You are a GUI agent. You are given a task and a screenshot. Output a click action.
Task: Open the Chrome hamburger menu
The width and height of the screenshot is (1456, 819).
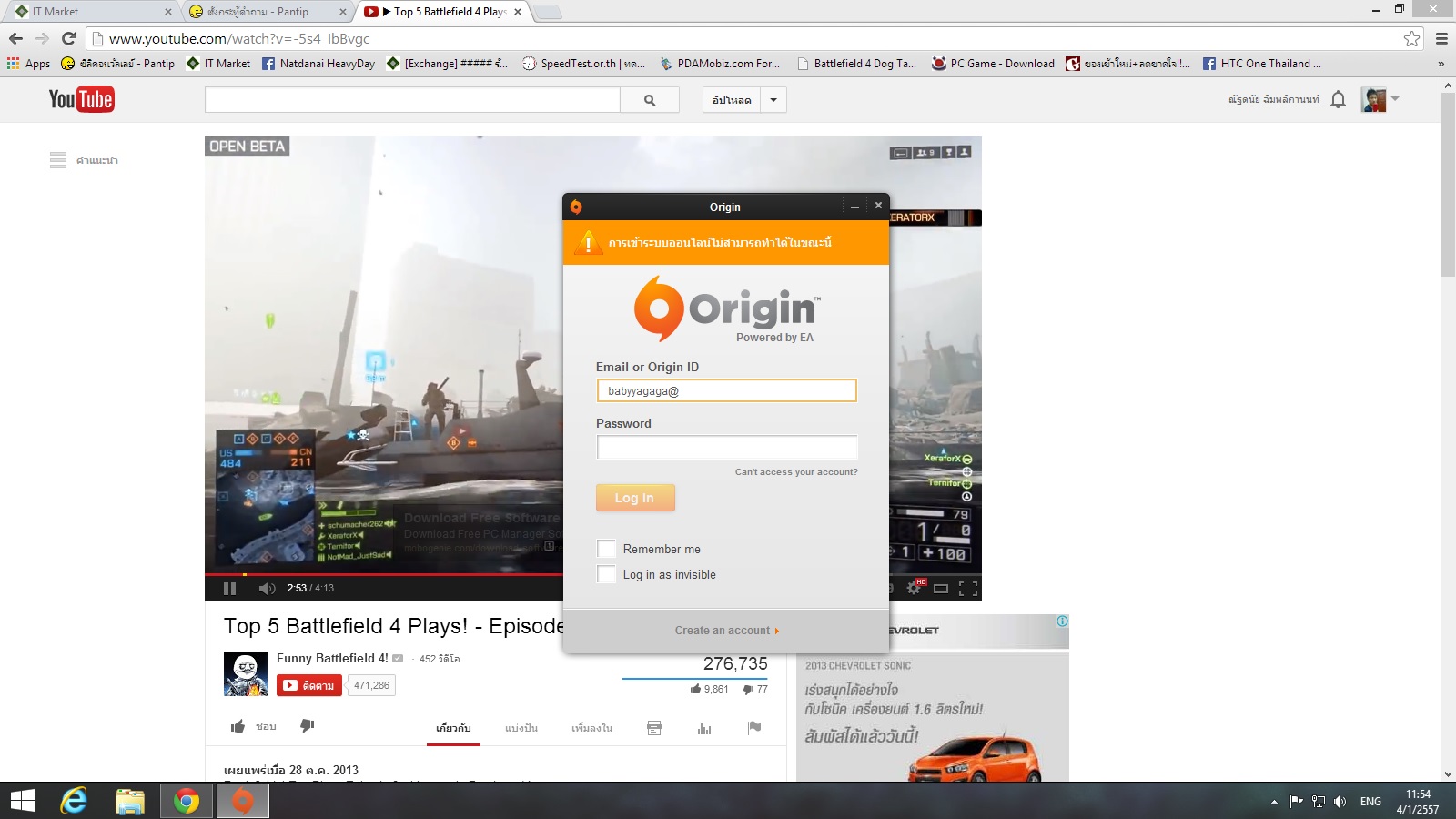[1441, 38]
